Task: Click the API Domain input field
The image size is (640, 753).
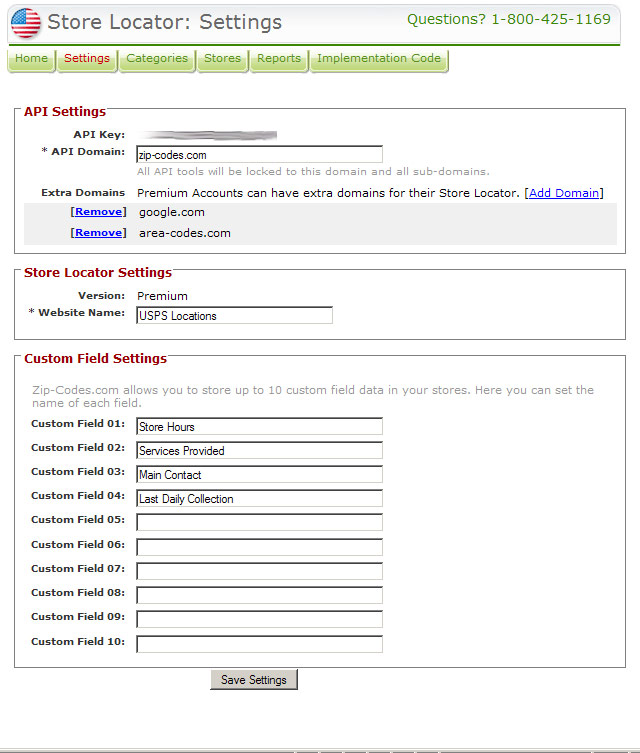Action: 259,155
